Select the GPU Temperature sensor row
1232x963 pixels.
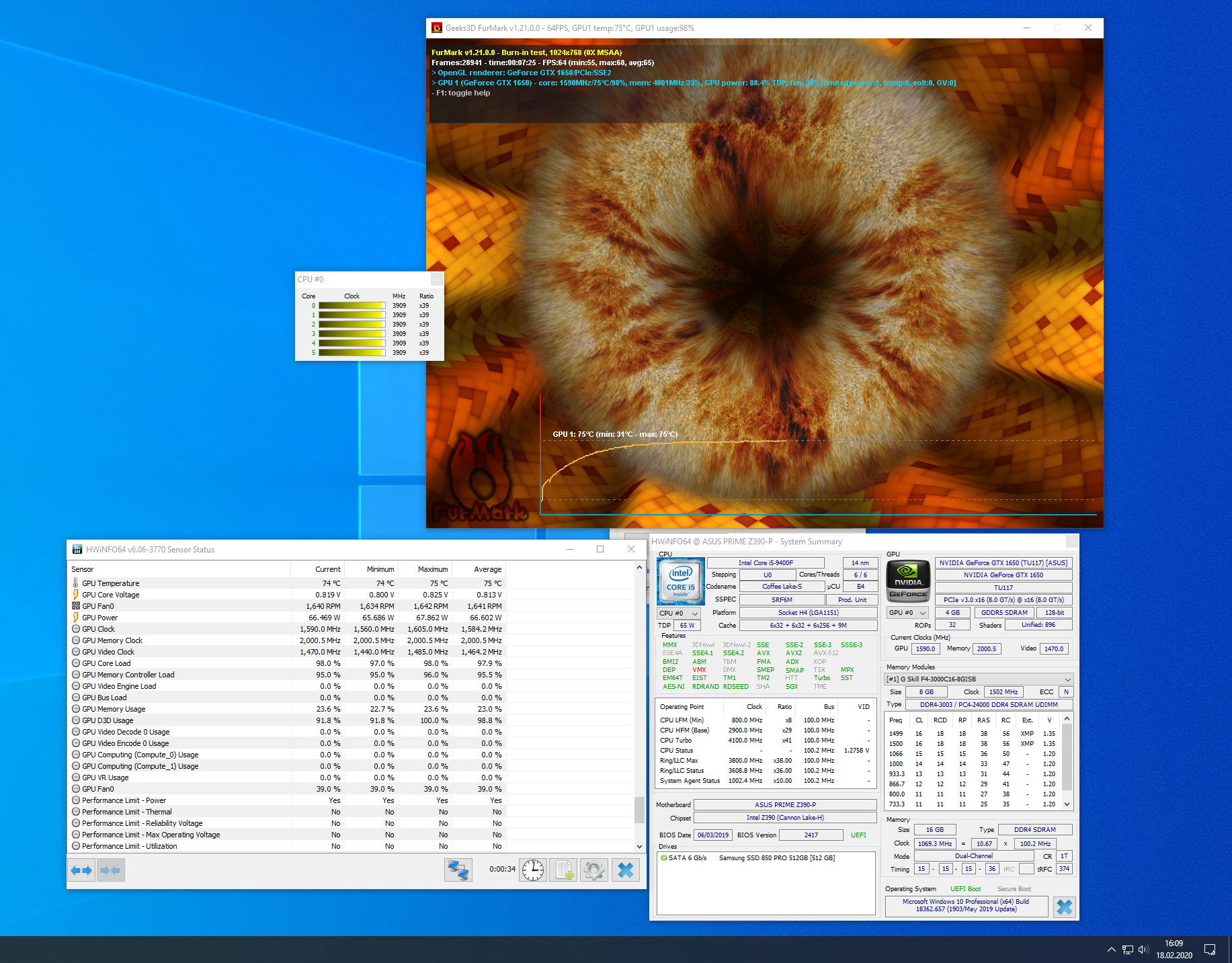coord(111,583)
